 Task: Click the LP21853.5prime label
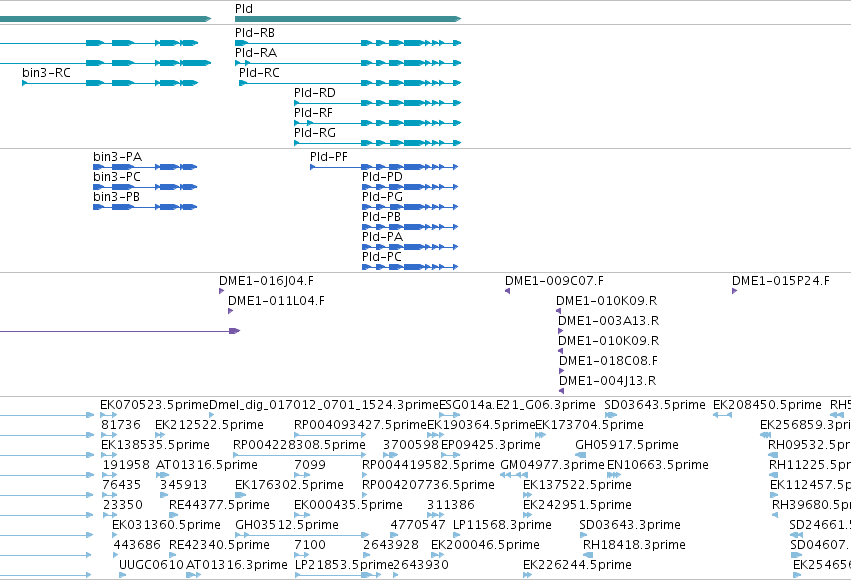coord(344,566)
